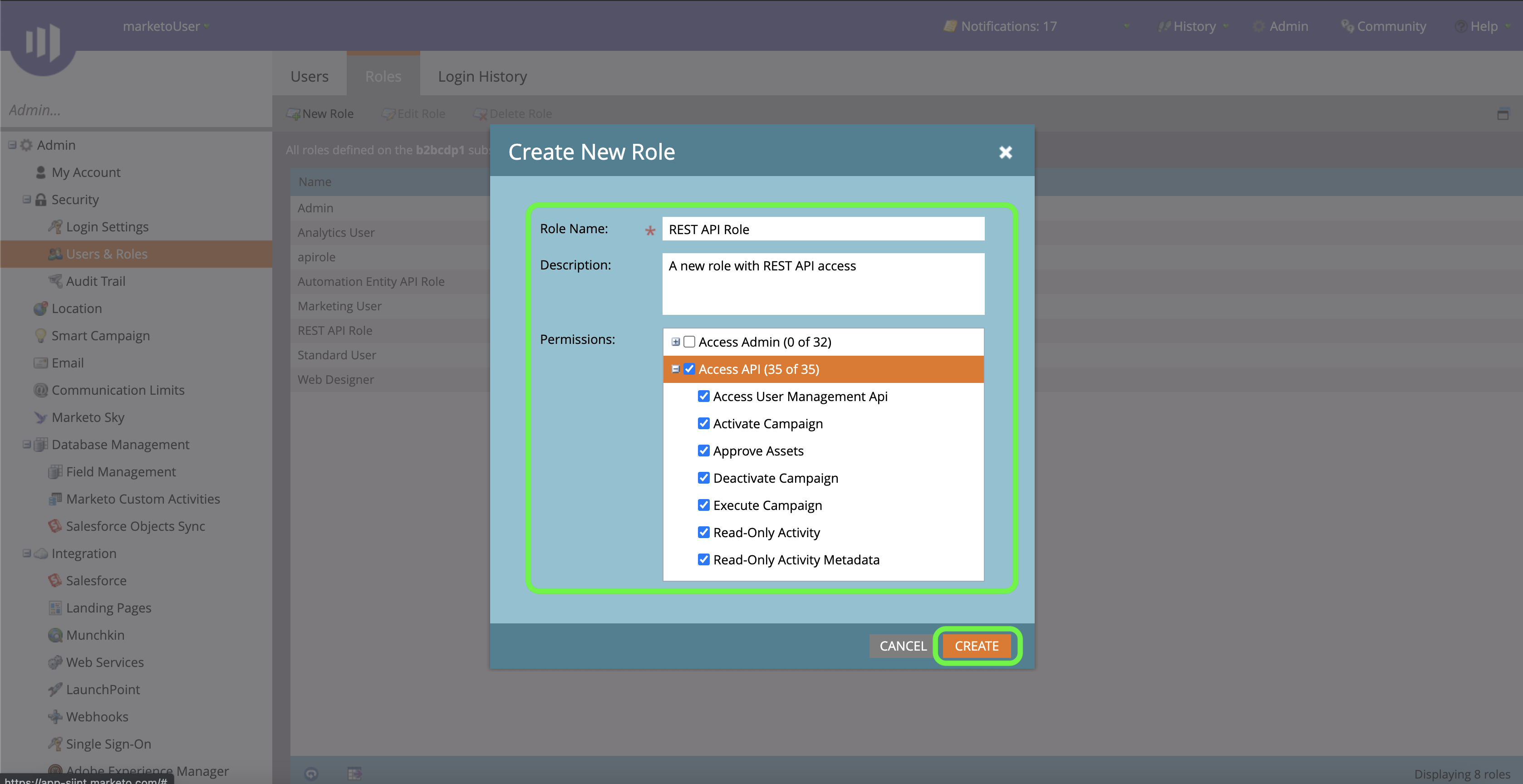Viewport: 1523px width, 784px height.
Task: Uncheck the Activate Campaign permission
Action: click(703, 423)
